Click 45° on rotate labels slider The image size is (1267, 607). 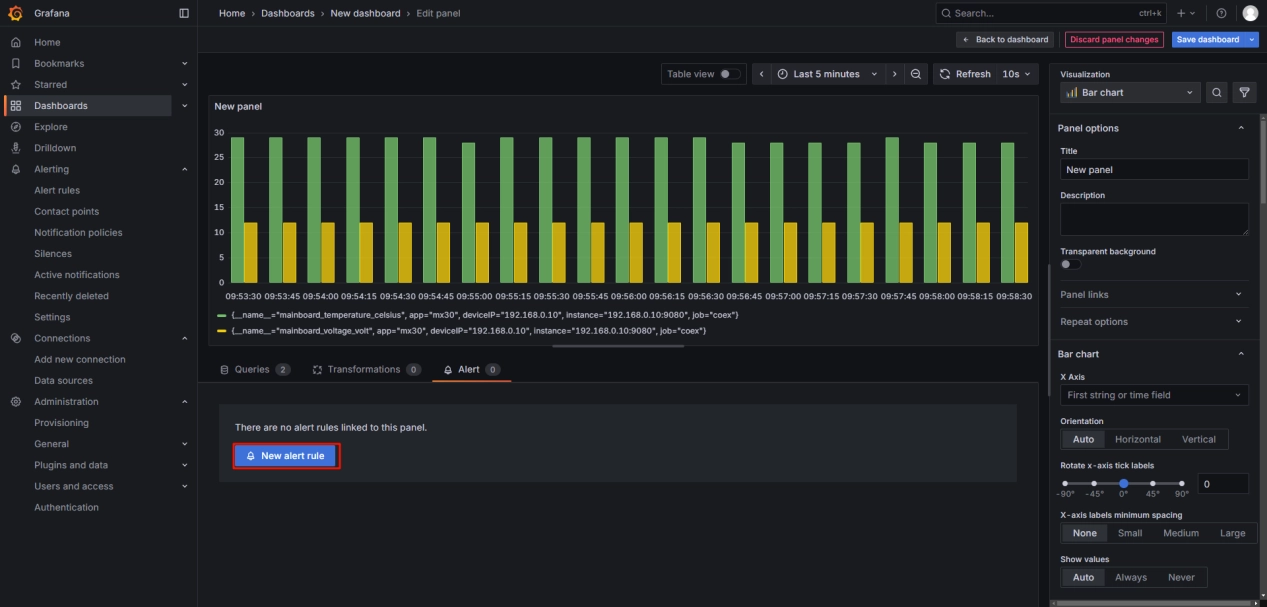click(x=1152, y=484)
